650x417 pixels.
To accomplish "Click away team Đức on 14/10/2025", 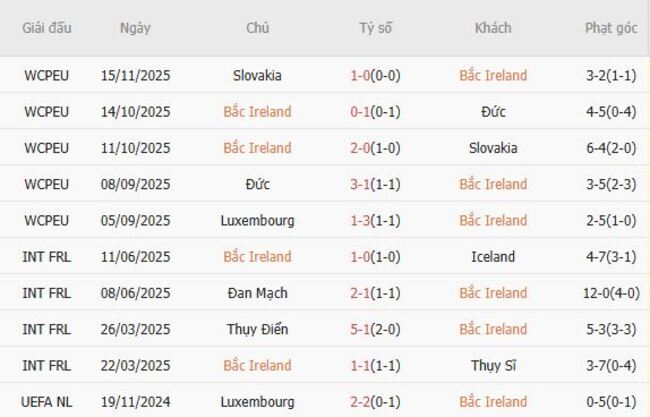I will [493, 112].
